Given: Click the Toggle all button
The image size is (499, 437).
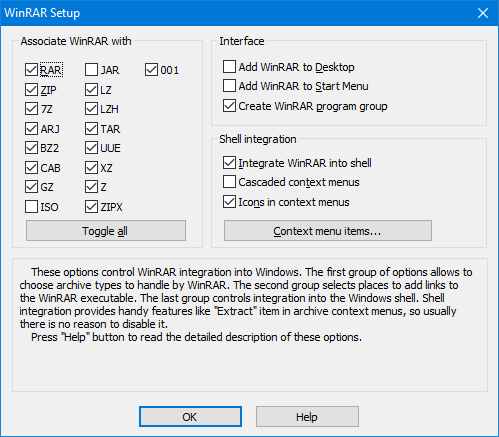Looking at the screenshot, I should (106, 230).
